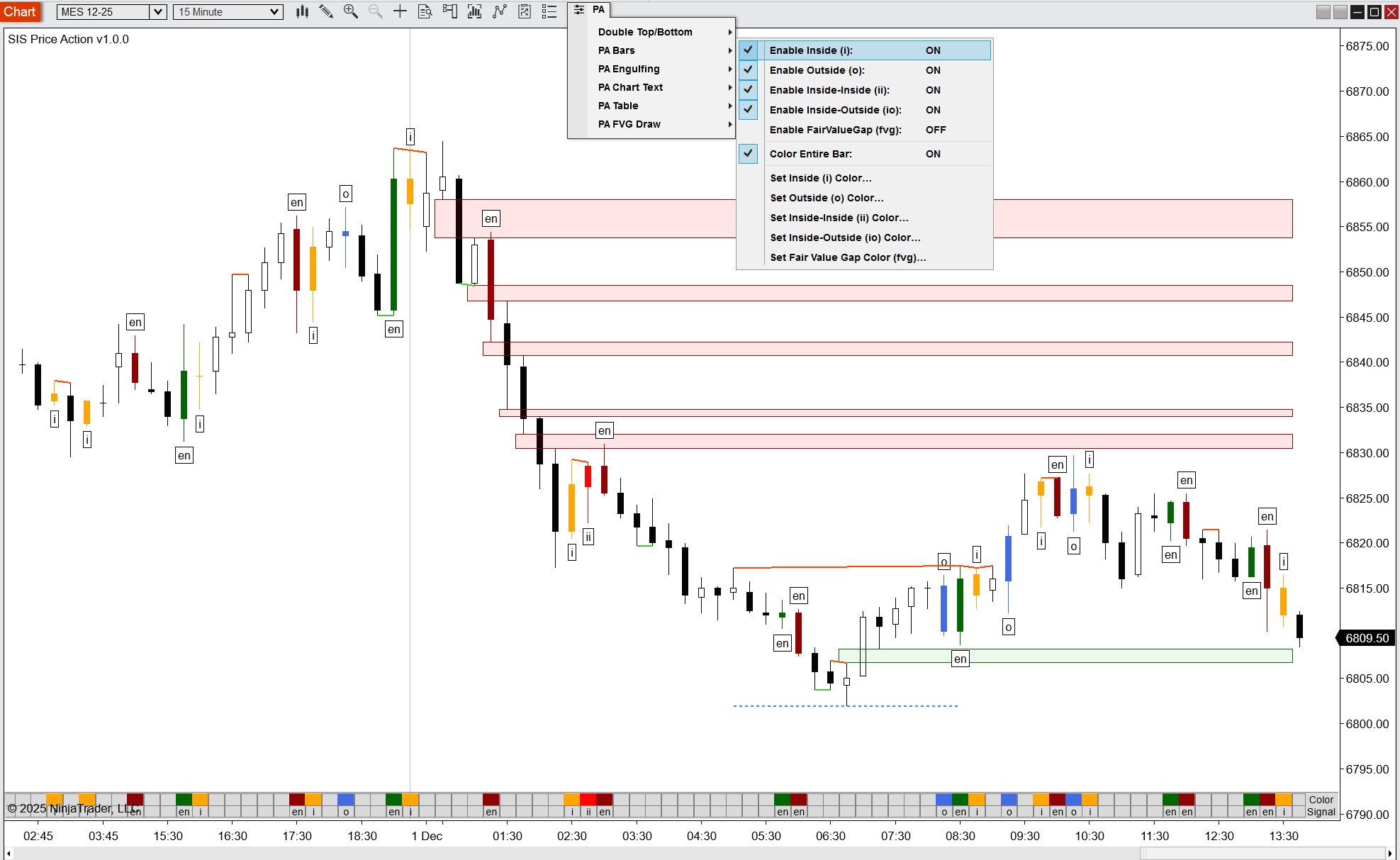The width and height of the screenshot is (1400, 860).
Task: Select the chart style icon in the toolbar
Action: coord(301,11)
